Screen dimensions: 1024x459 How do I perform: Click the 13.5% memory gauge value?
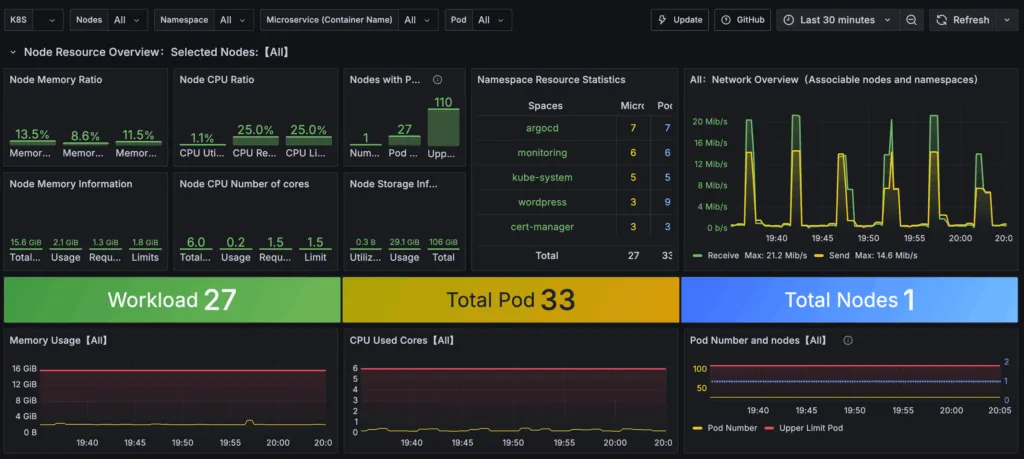32,135
